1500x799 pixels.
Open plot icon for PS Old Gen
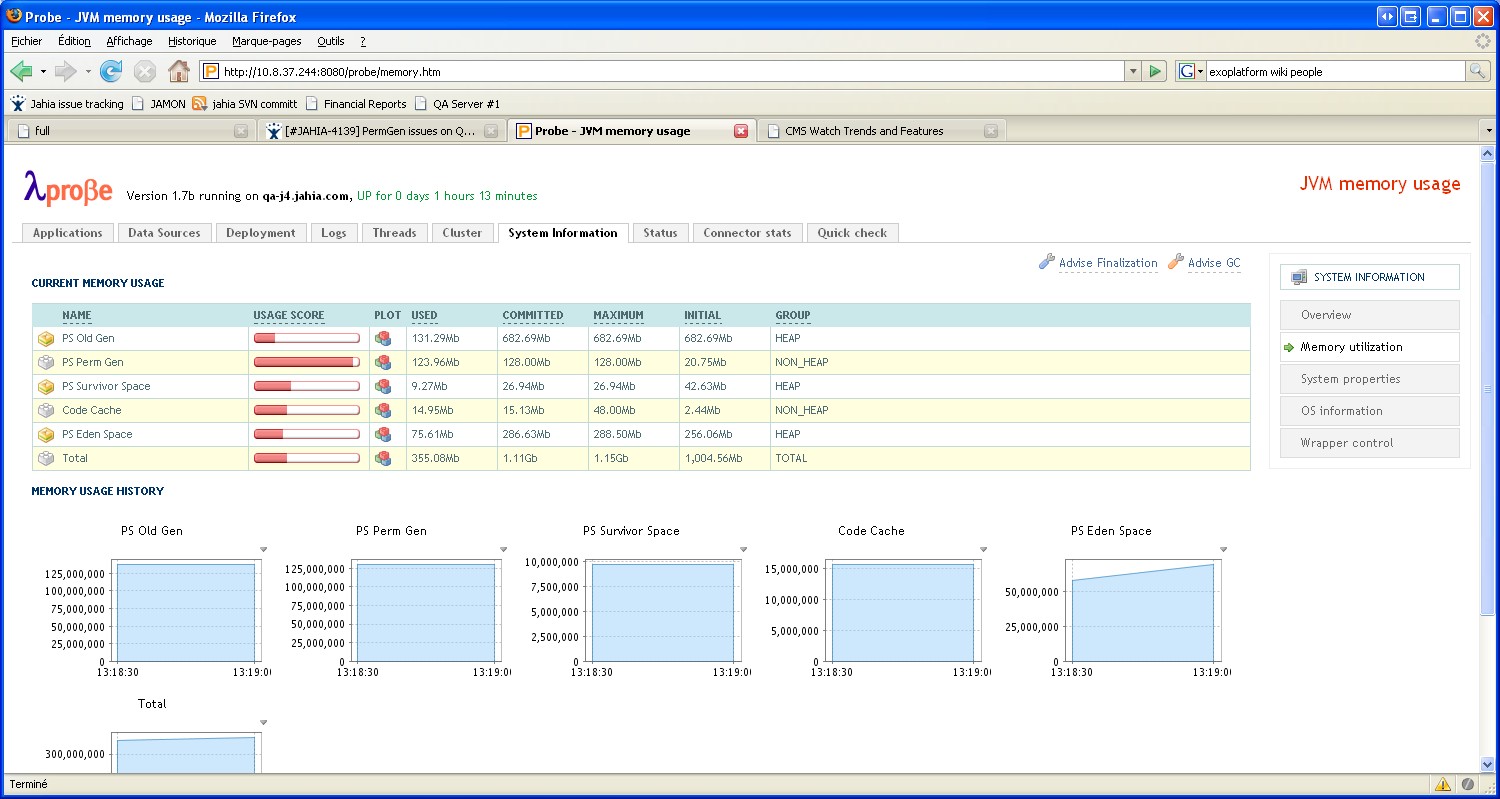383,338
